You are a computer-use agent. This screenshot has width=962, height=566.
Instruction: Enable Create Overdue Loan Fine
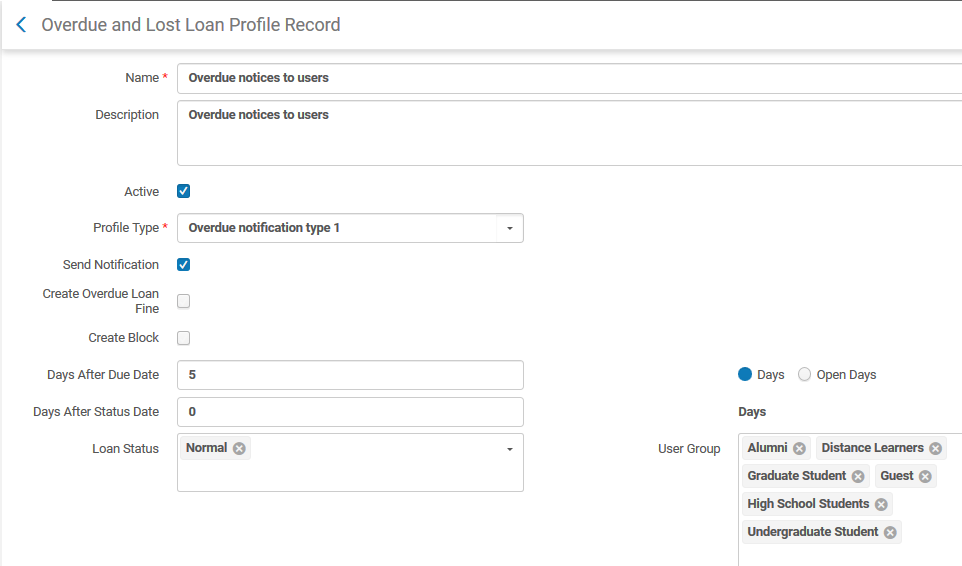point(183,301)
